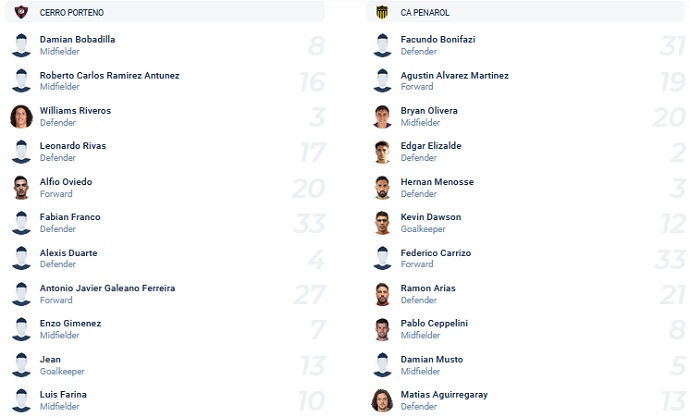Select the CERRO PORTENO team header
Viewport: 690px width, 417px height.
[72, 12]
